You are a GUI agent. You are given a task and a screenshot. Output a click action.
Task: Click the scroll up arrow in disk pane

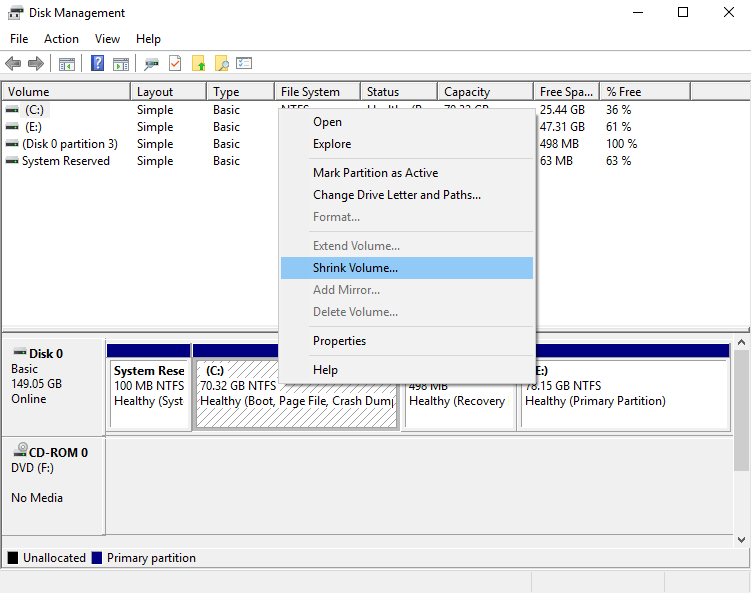741,342
